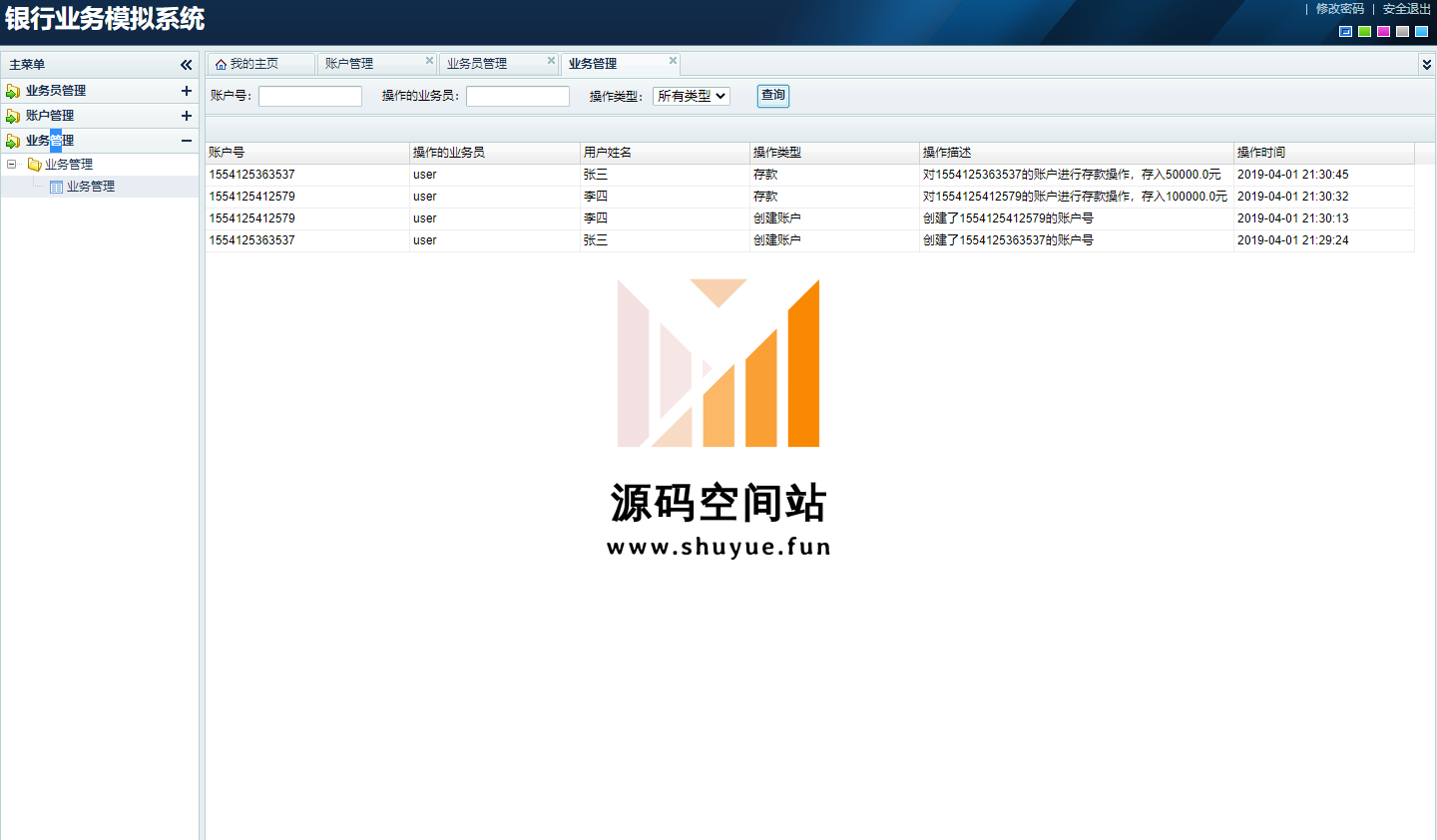This screenshot has width=1437, height=840.
Task: Focus the 账户号 input field
Action: pyautogui.click(x=310, y=96)
